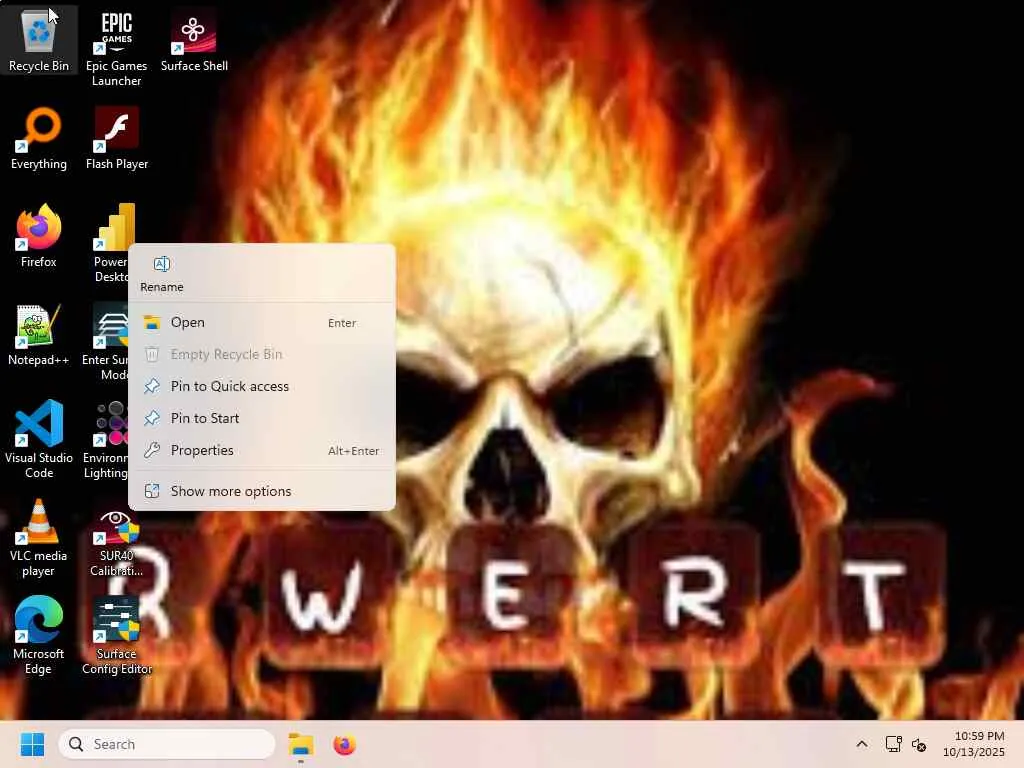Select the Recycle Bin desktop icon
This screenshot has height=768, width=1024.
(x=39, y=39)
